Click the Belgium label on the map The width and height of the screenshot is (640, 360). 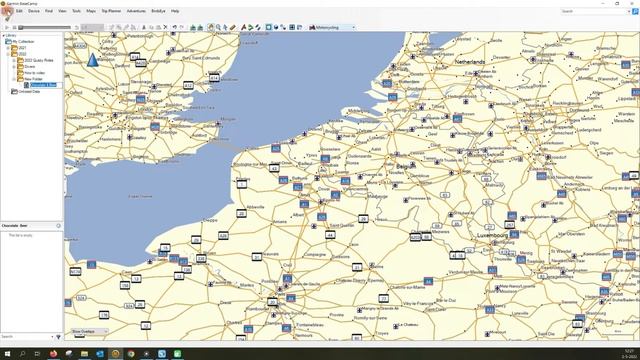tap(406, 166)
